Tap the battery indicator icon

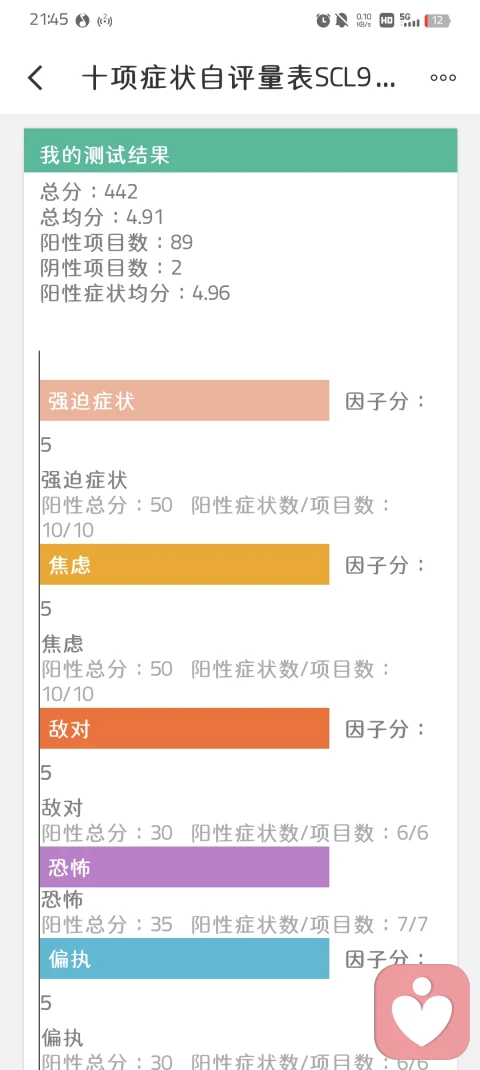(x=437, y=20)
